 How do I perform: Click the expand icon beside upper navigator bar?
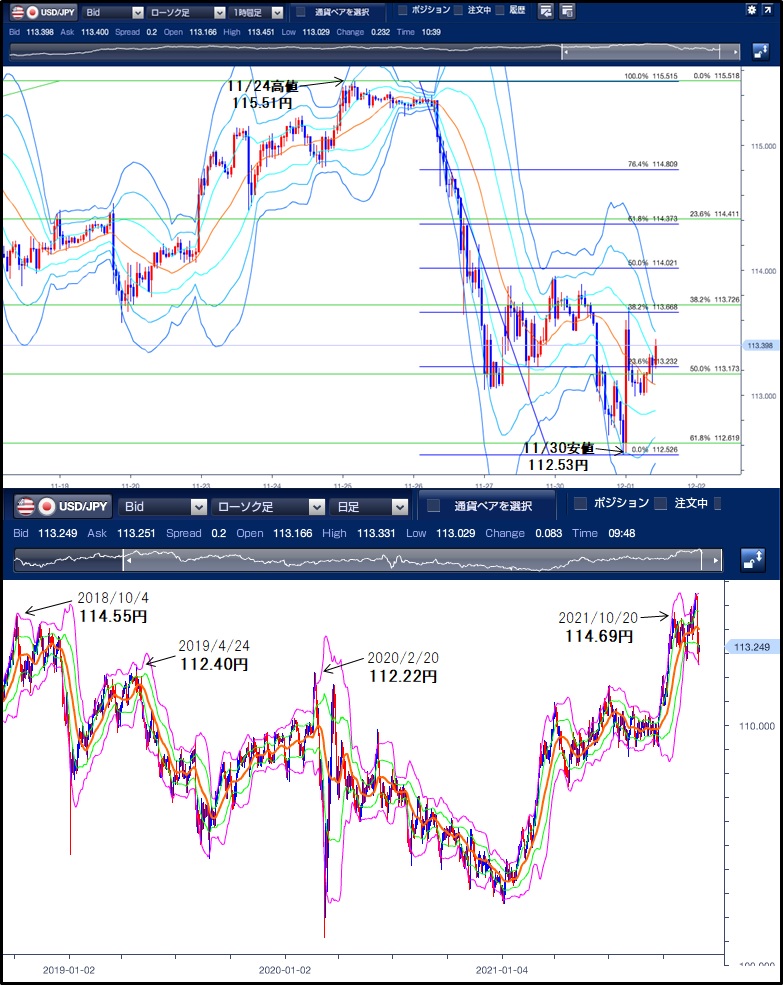coord(760,52)
